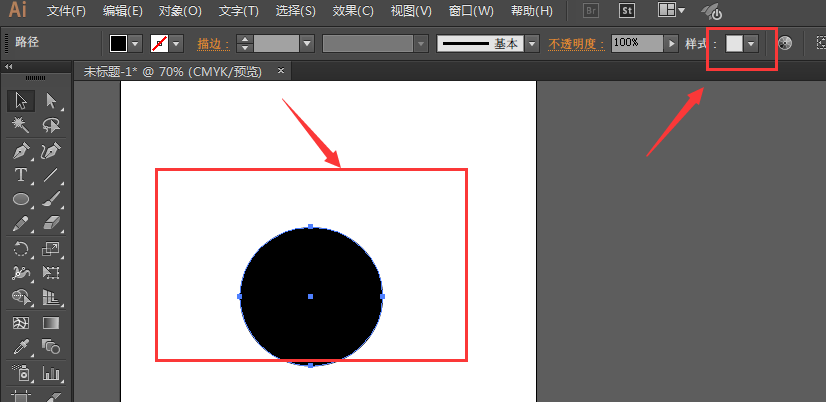The width and height of the screenshot is (826, 402).
Task: Select the Selection tool (black arrow)
Action: point(20,100)
